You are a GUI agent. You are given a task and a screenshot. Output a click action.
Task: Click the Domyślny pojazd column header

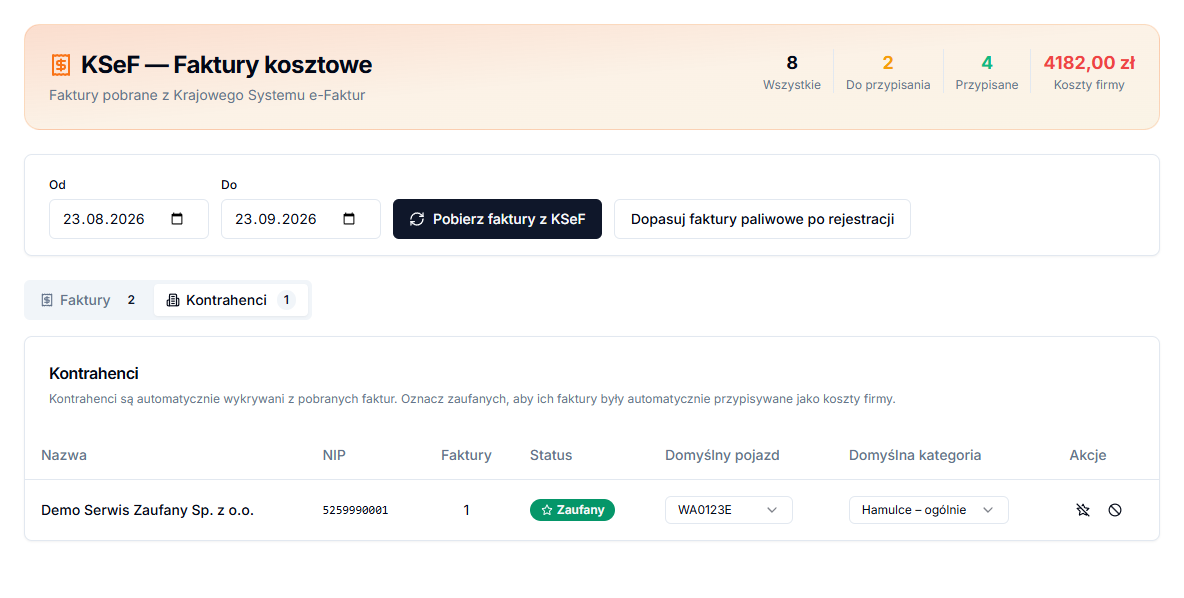tap(722, 455)
